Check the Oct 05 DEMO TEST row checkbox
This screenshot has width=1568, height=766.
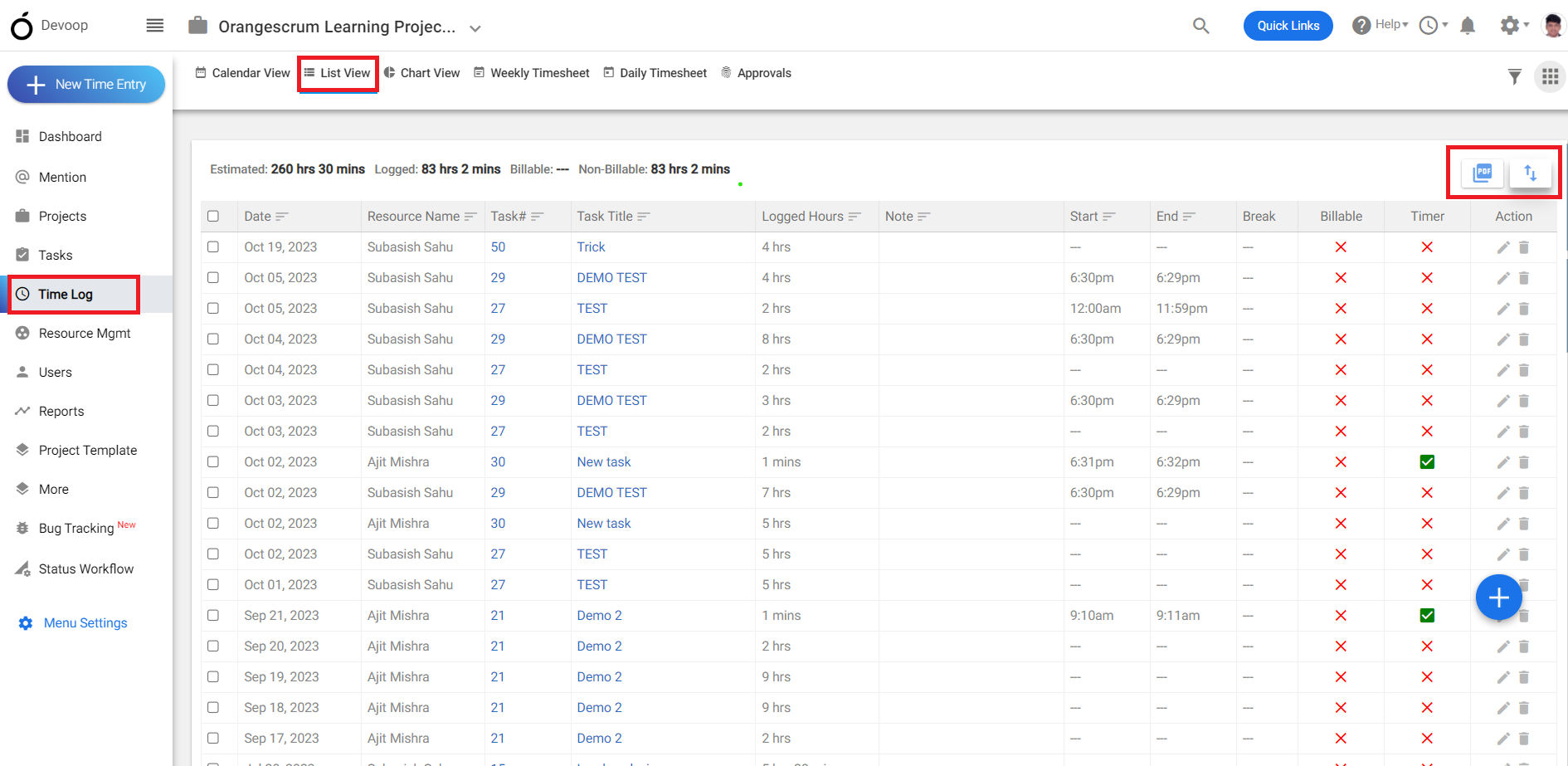pos(213,278)
